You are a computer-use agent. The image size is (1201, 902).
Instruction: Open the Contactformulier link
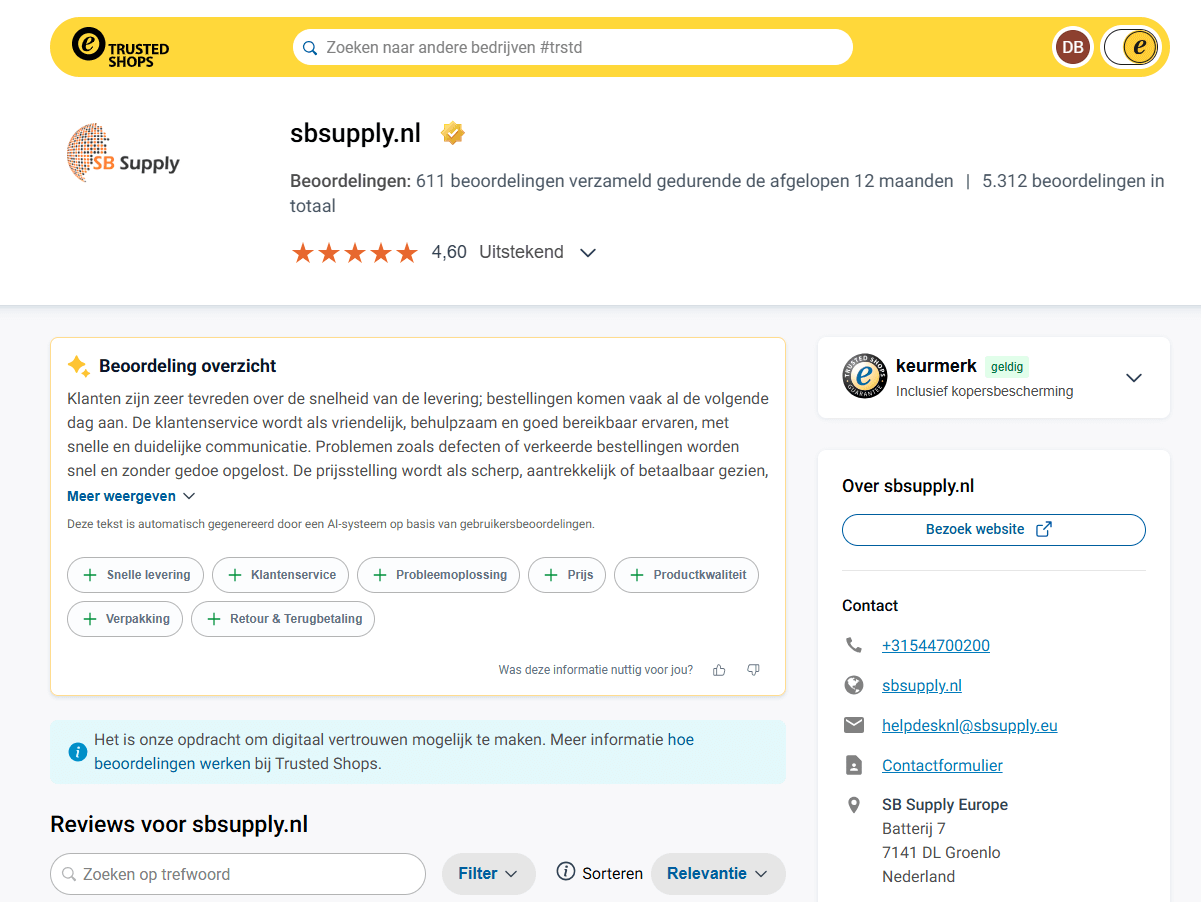pos(942,765)
